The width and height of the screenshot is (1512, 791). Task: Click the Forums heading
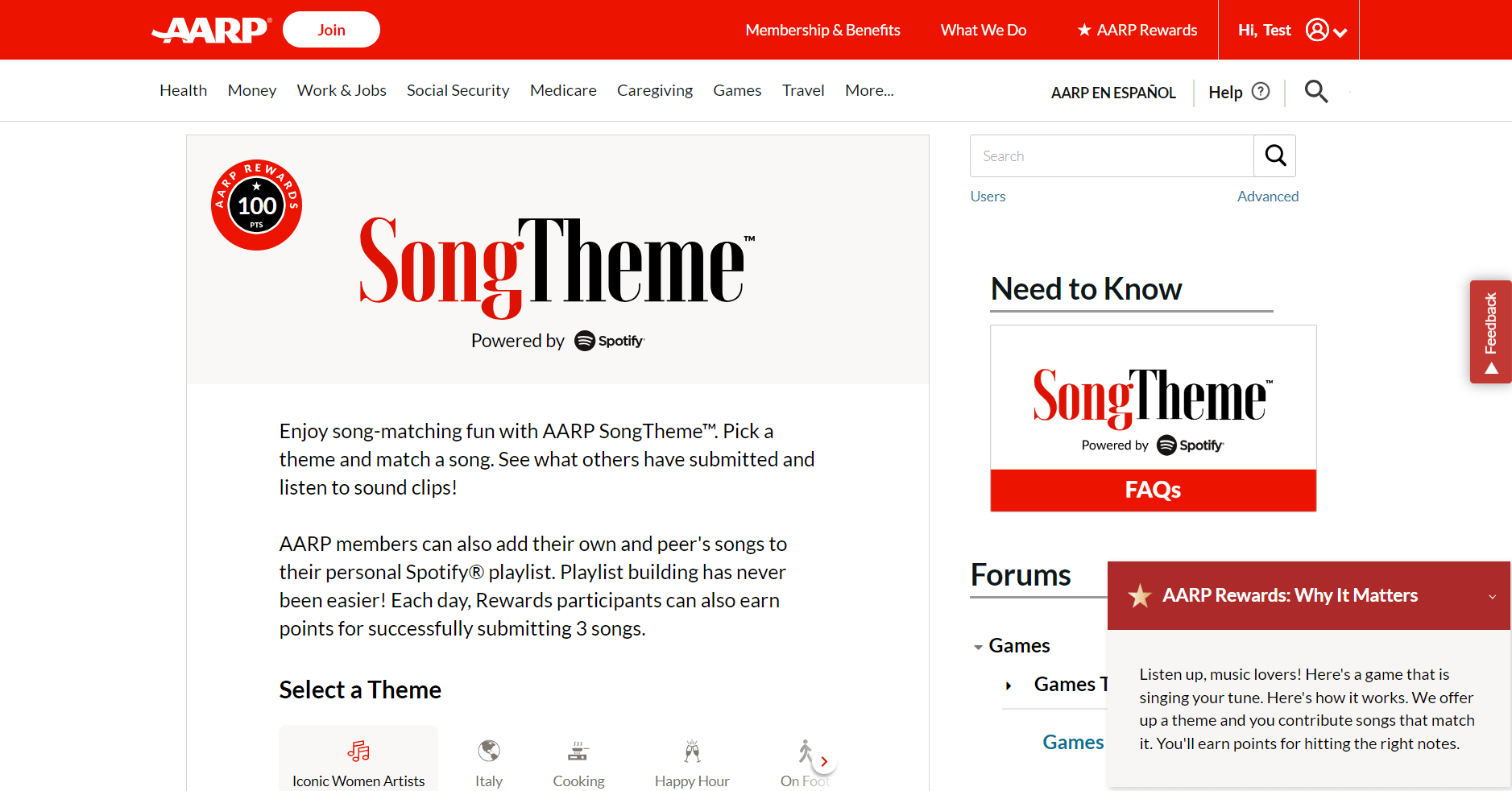coord(1021,575)
